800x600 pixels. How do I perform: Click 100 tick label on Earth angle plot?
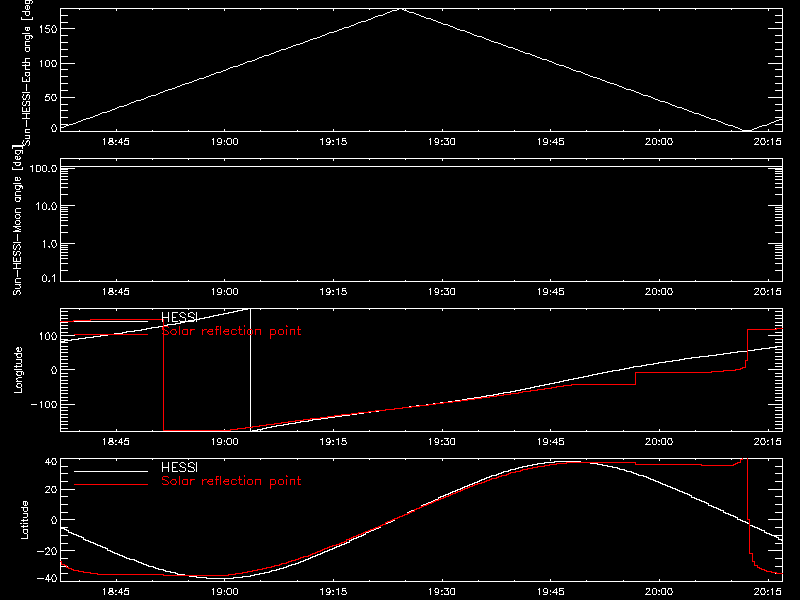(48, 63)
